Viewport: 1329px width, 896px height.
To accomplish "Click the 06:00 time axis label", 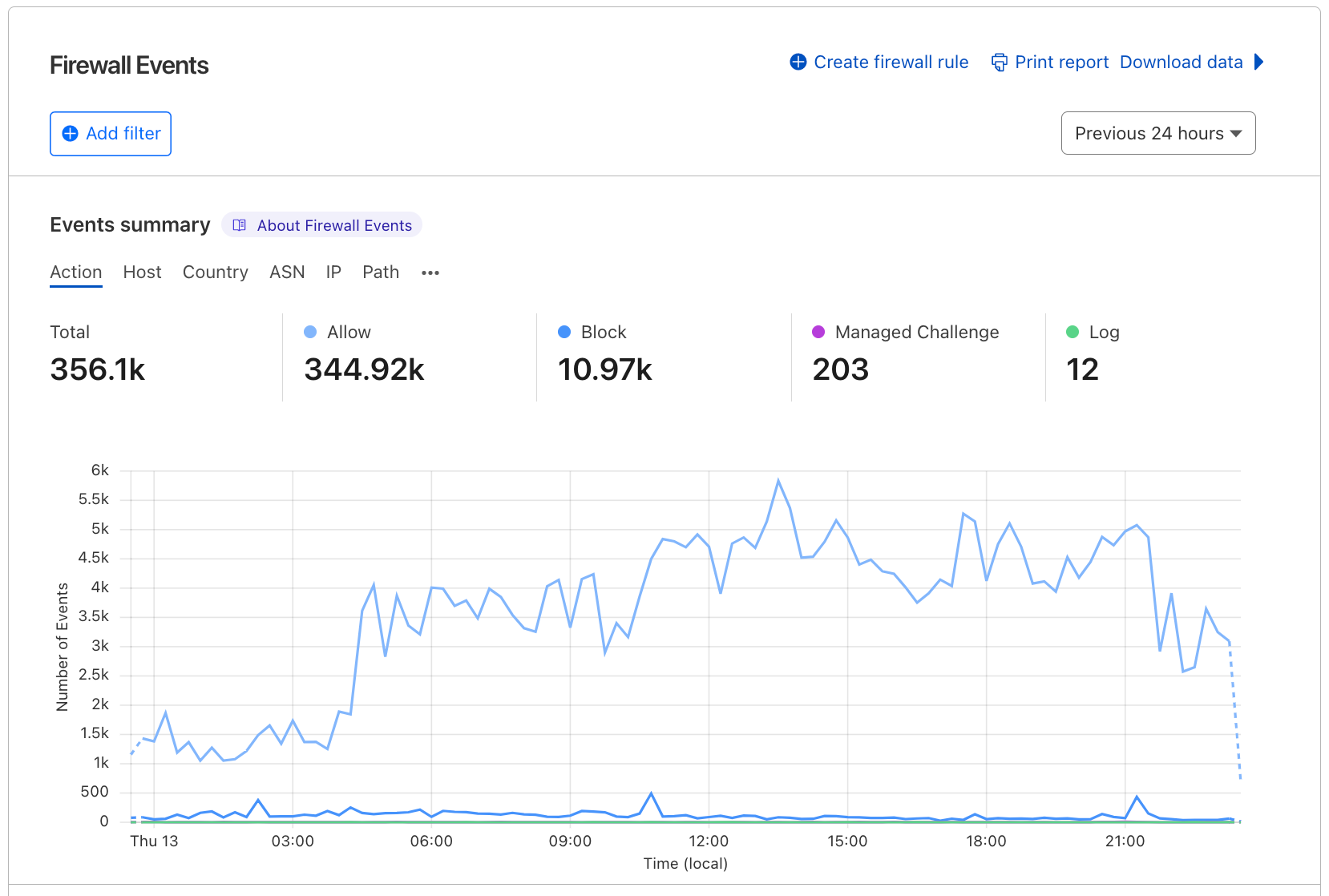I will 431,842.
